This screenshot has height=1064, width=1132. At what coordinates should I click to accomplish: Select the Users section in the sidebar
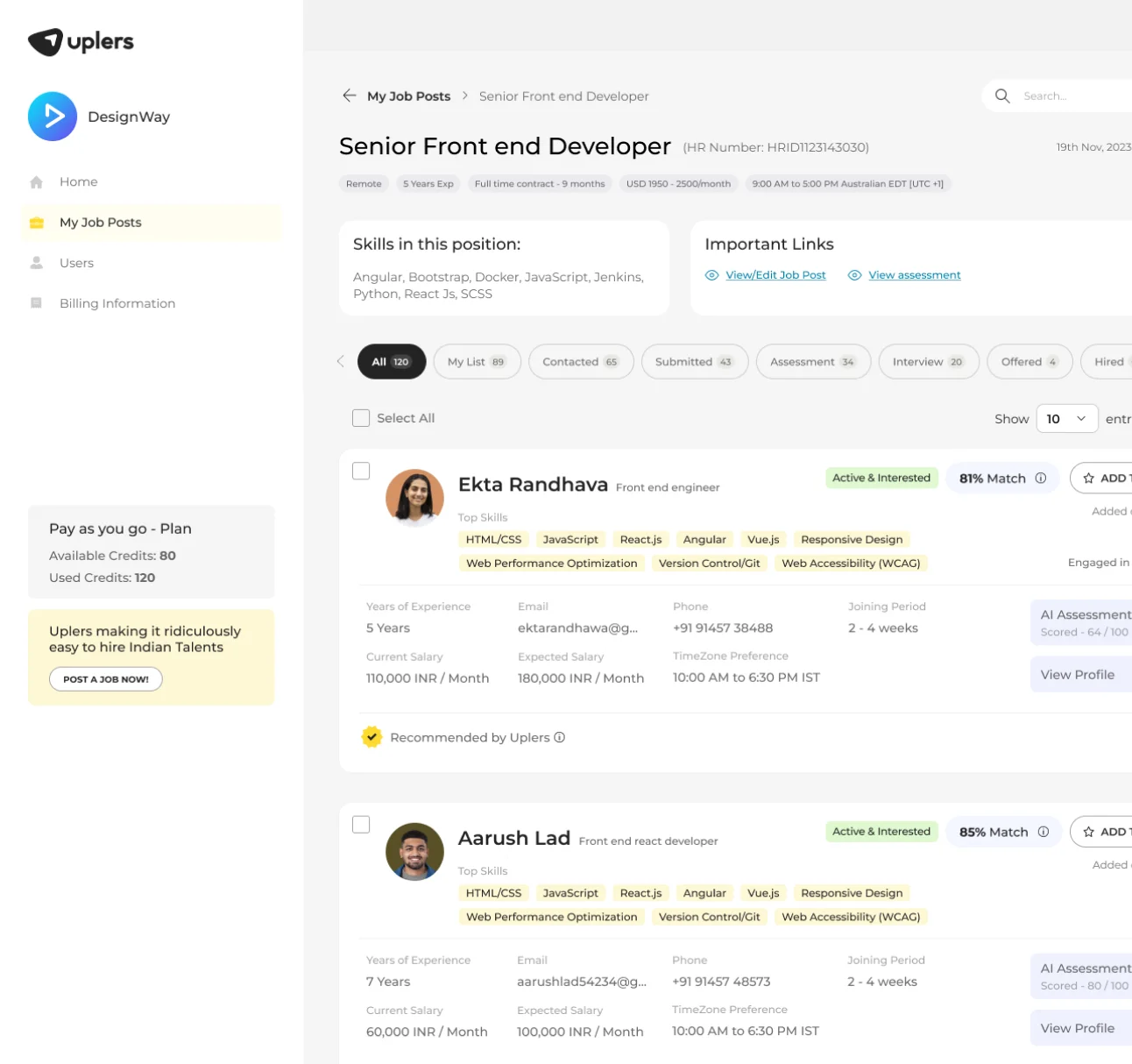coord(76,262)
